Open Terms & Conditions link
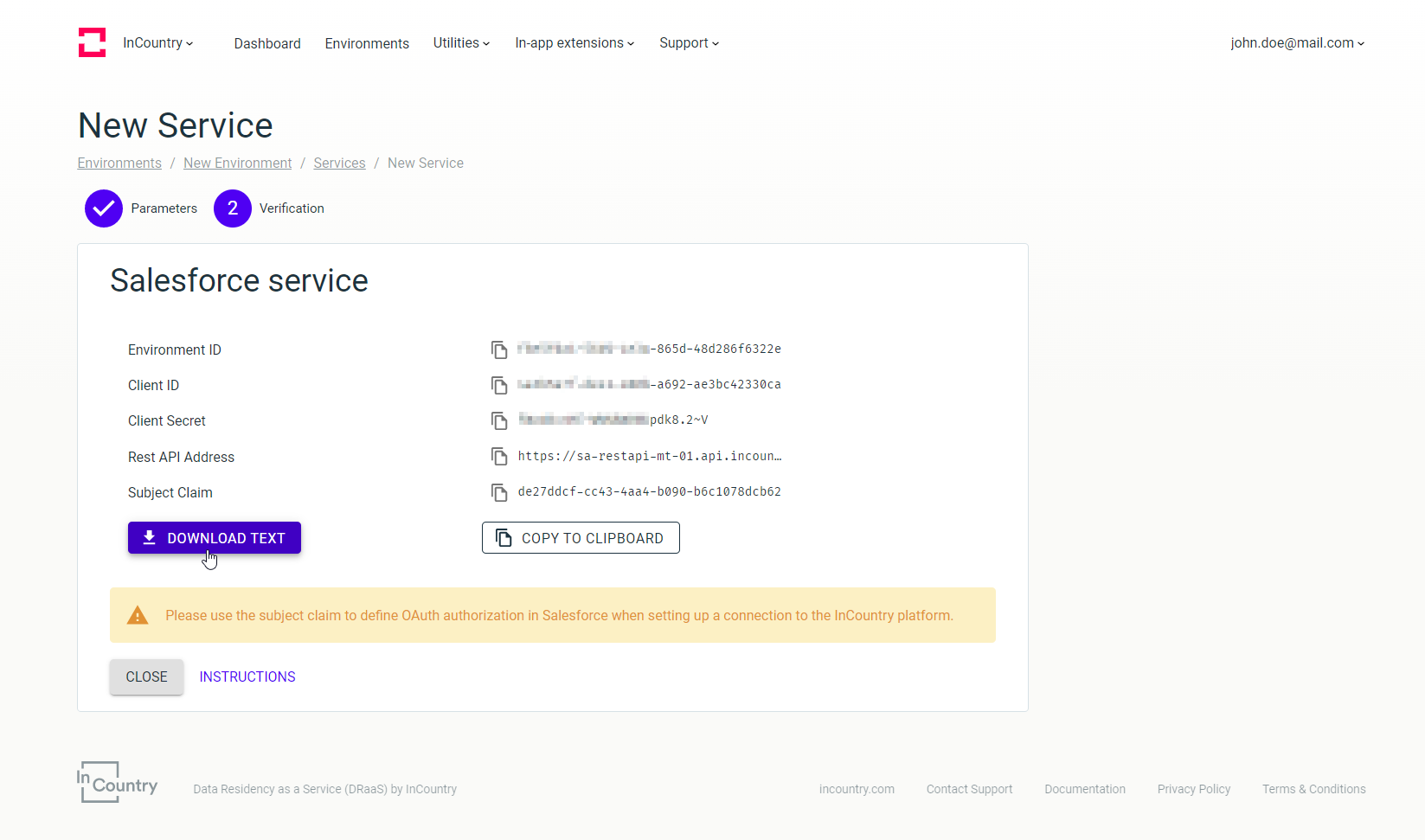Screen dimensions: 1425x840 1313,789
